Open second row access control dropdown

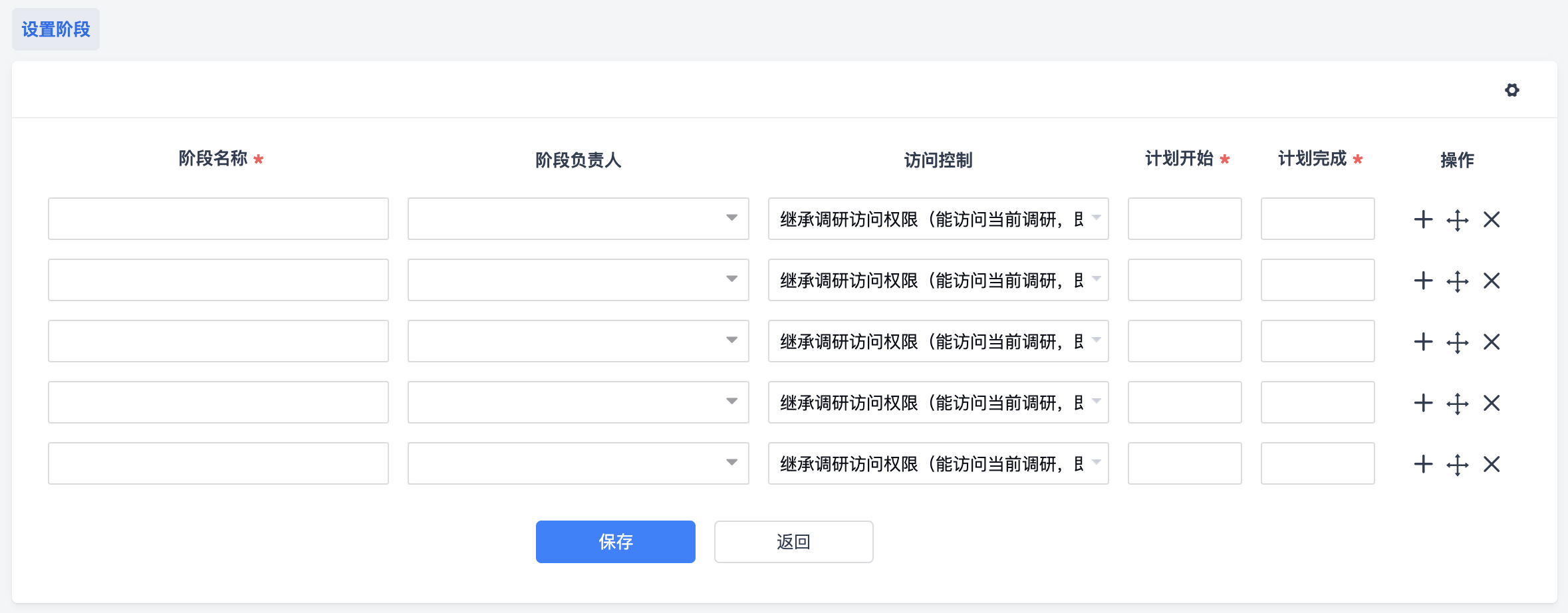pyautogui.click(x=938, y=280)
